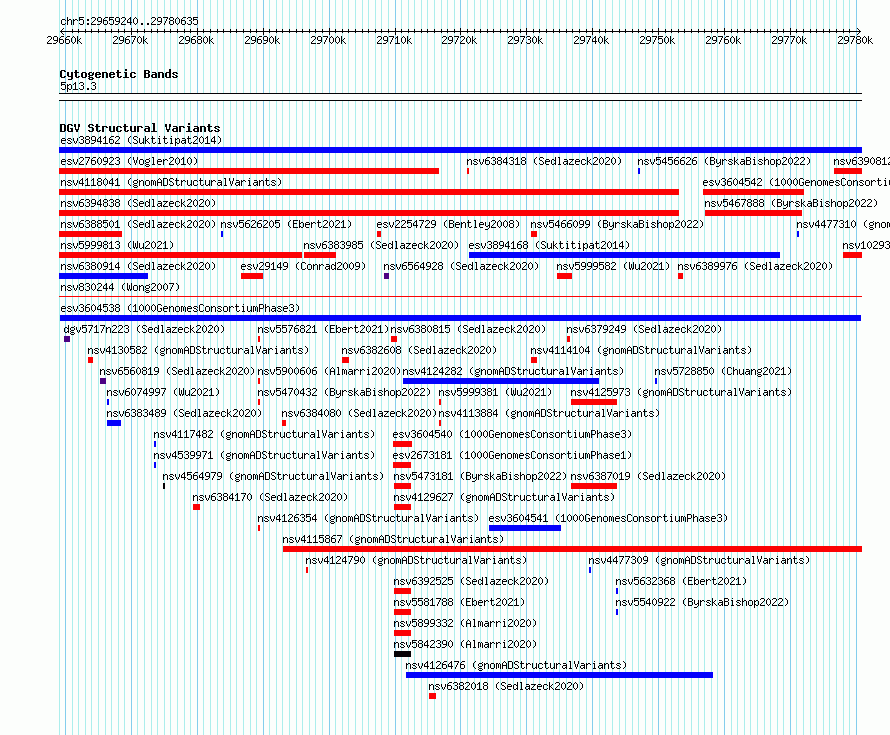Open nsv4126354 gnomAD variant label
The height and width of the screenshot is (735, 890).
[368, 518]
